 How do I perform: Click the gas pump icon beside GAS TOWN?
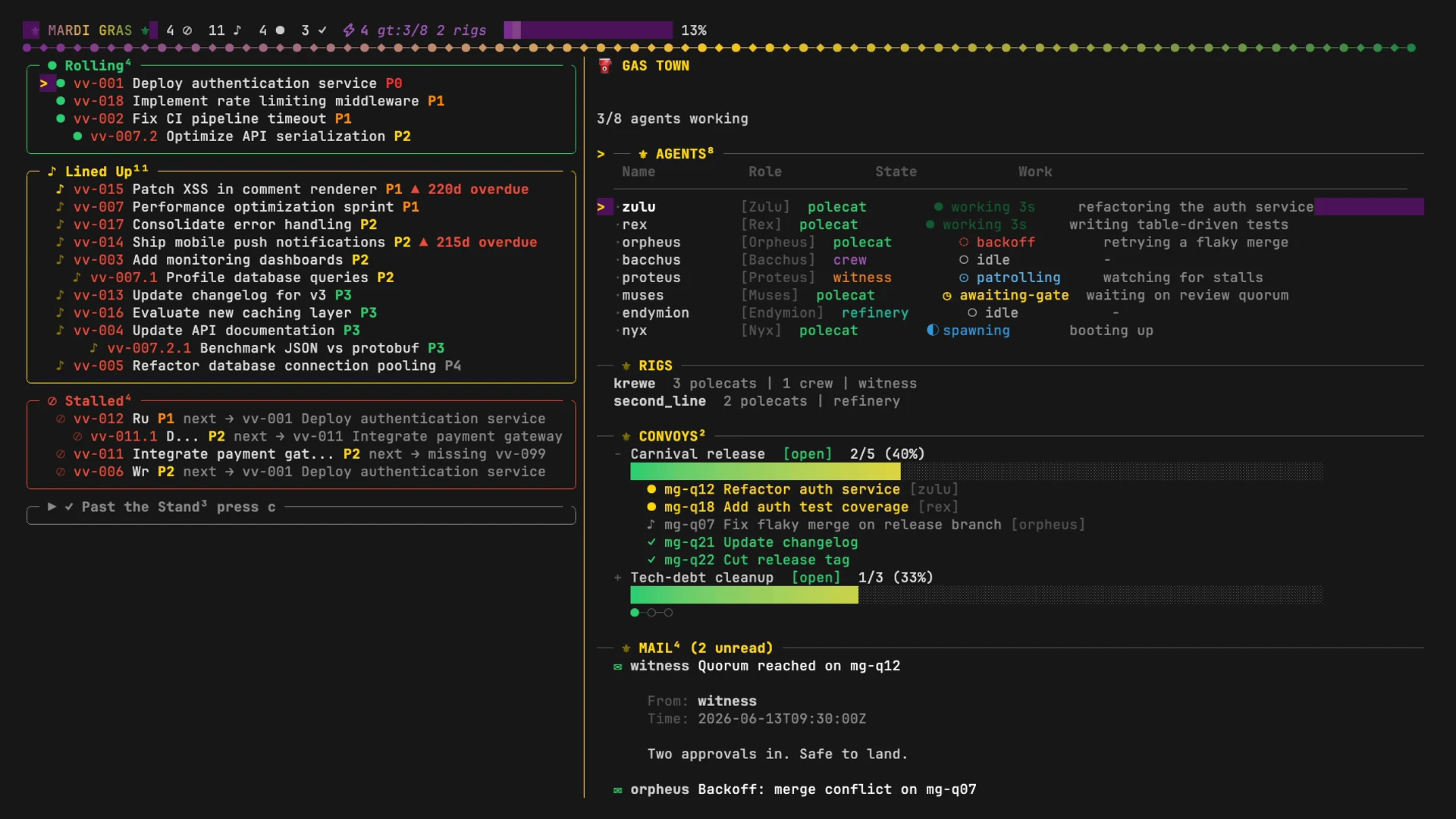(604, 66)
